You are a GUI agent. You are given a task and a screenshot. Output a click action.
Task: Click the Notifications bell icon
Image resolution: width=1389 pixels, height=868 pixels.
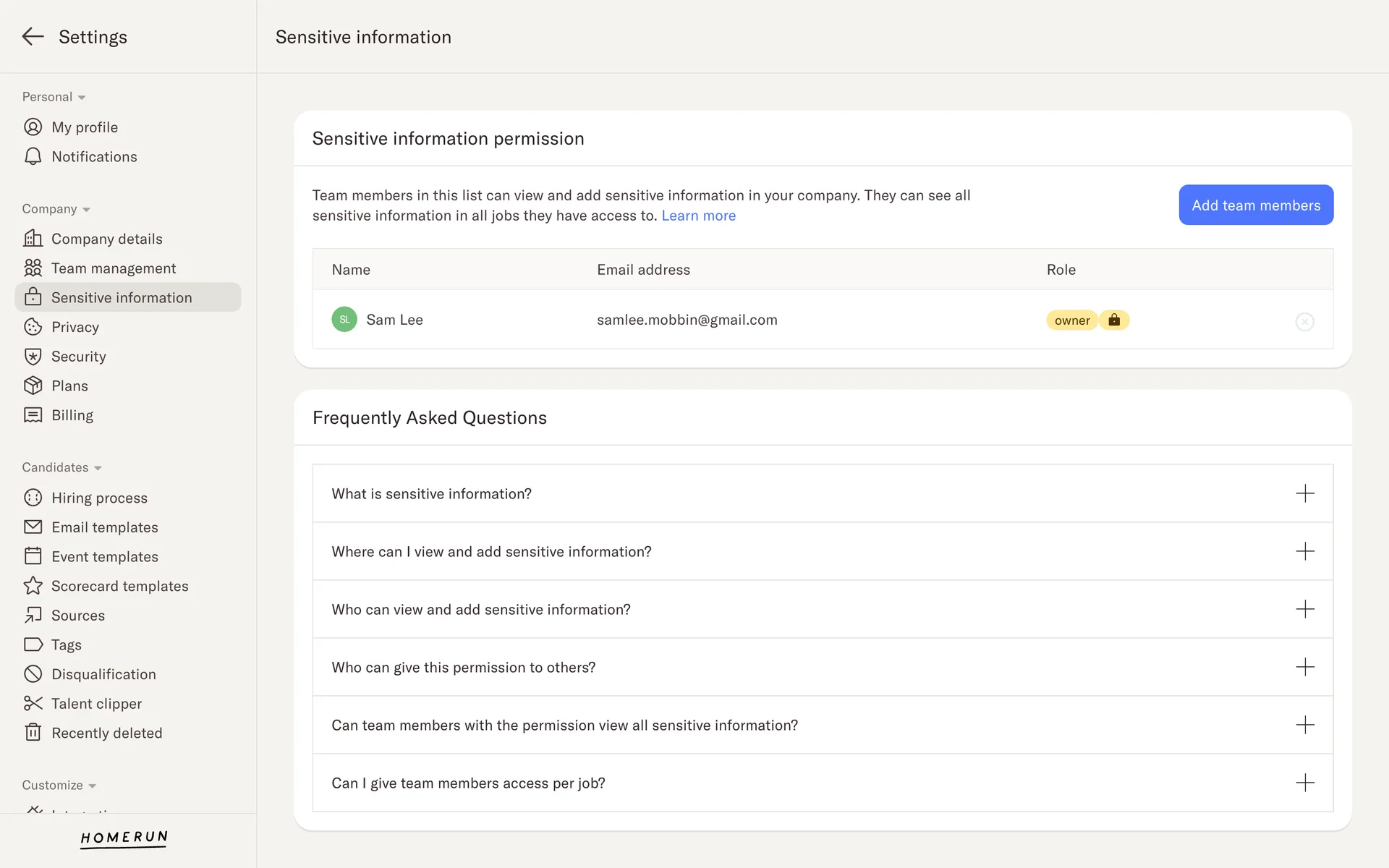tap(33, 156)
